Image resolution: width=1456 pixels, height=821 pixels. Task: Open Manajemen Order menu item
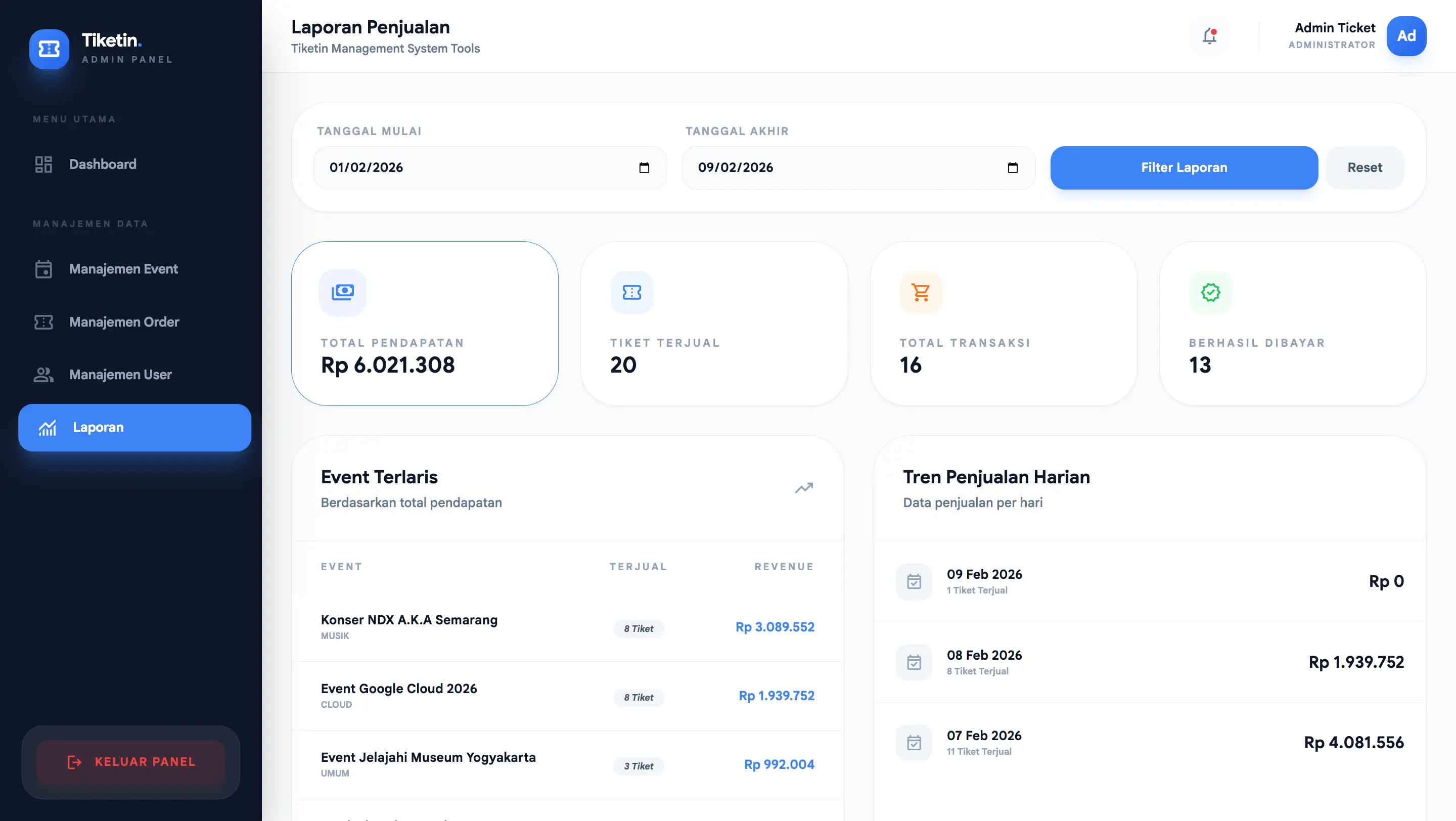(124, 322)
